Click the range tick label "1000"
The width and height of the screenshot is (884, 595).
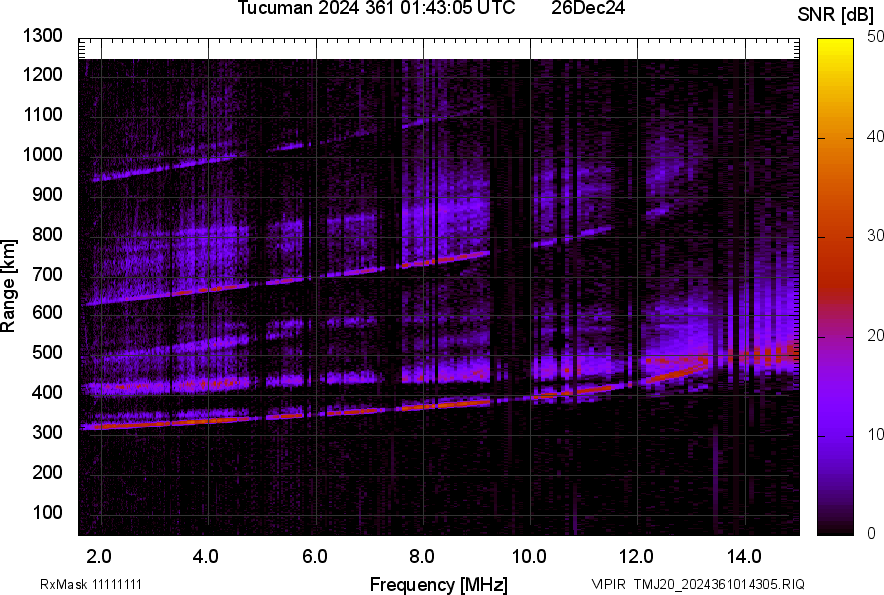(42, 154)
